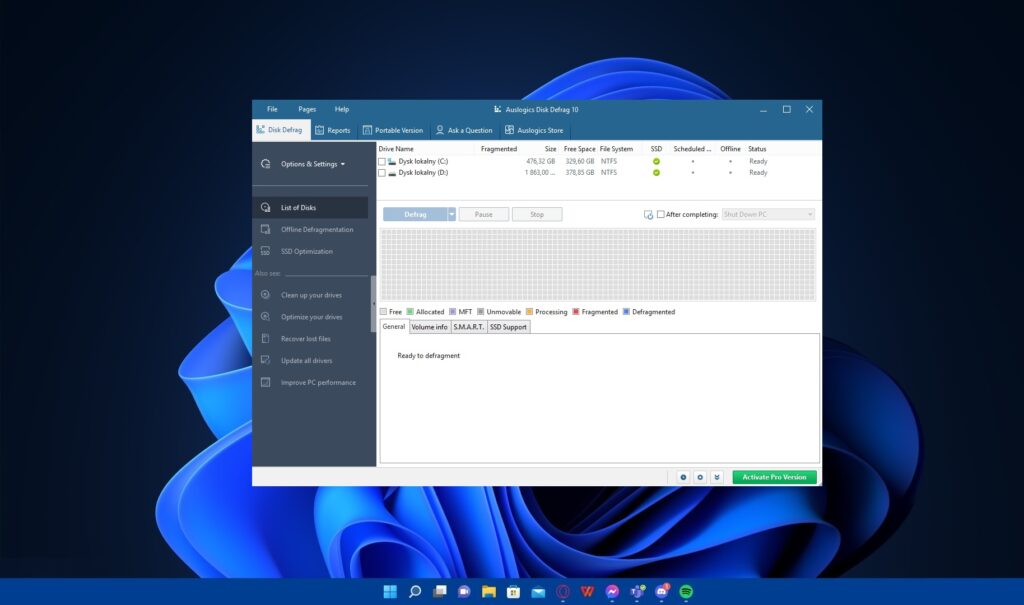Sort by the Fragmented column header
1024x605 pixels.
tap(499, 149)
